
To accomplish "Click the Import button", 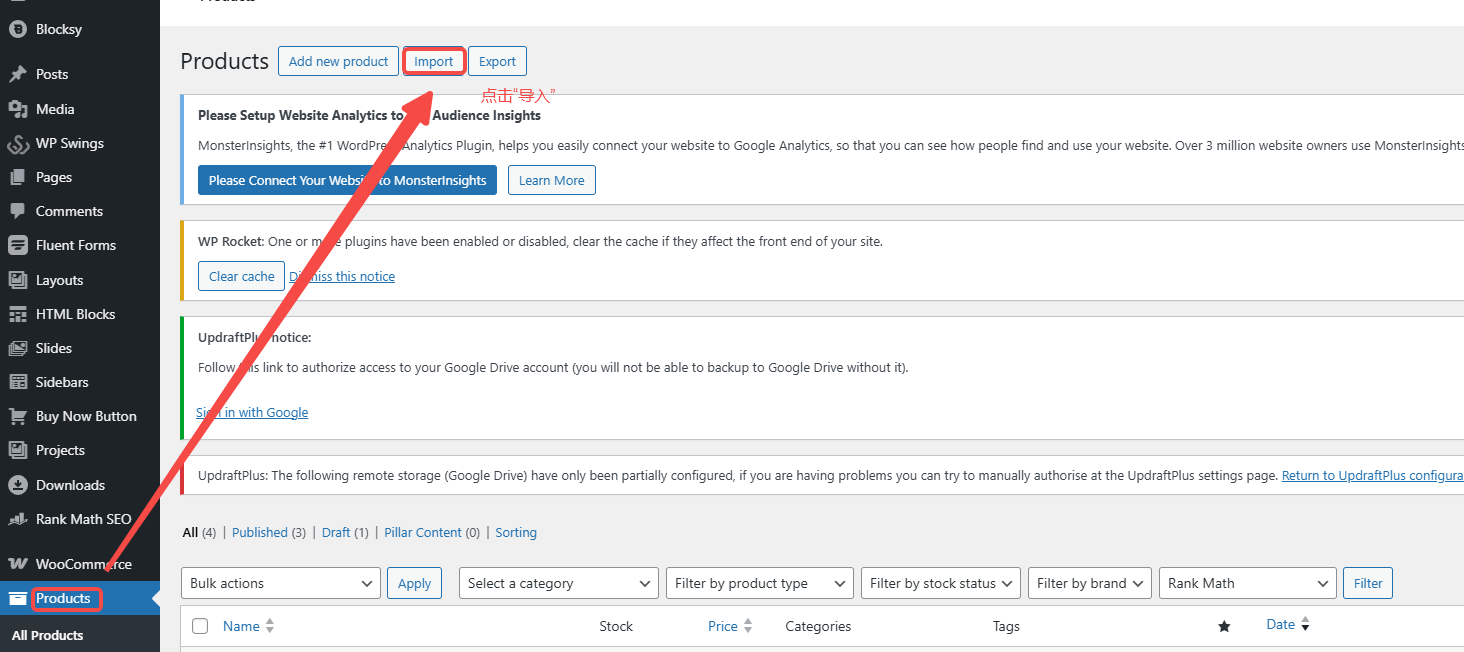I will (434, 61).
